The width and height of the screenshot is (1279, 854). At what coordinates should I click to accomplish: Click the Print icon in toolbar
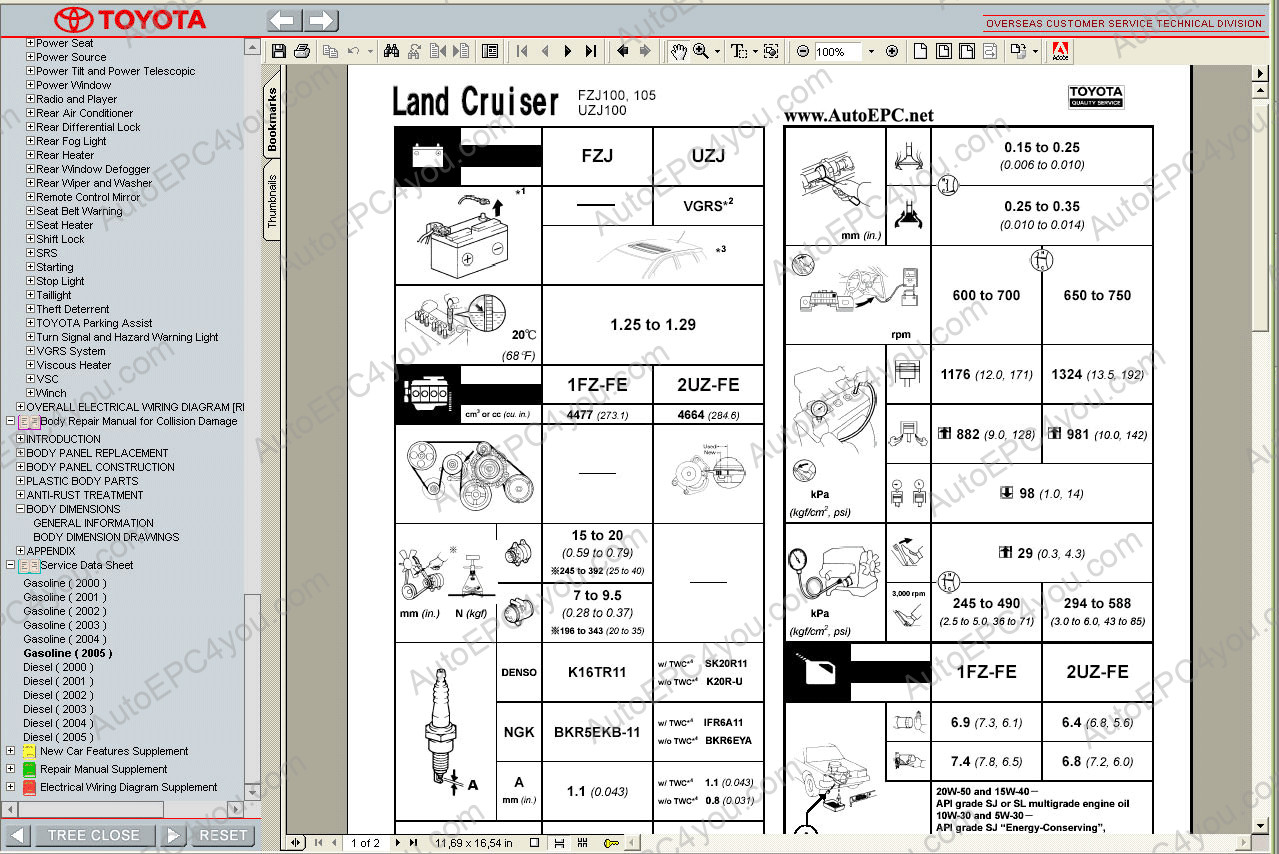click(302, 51)
